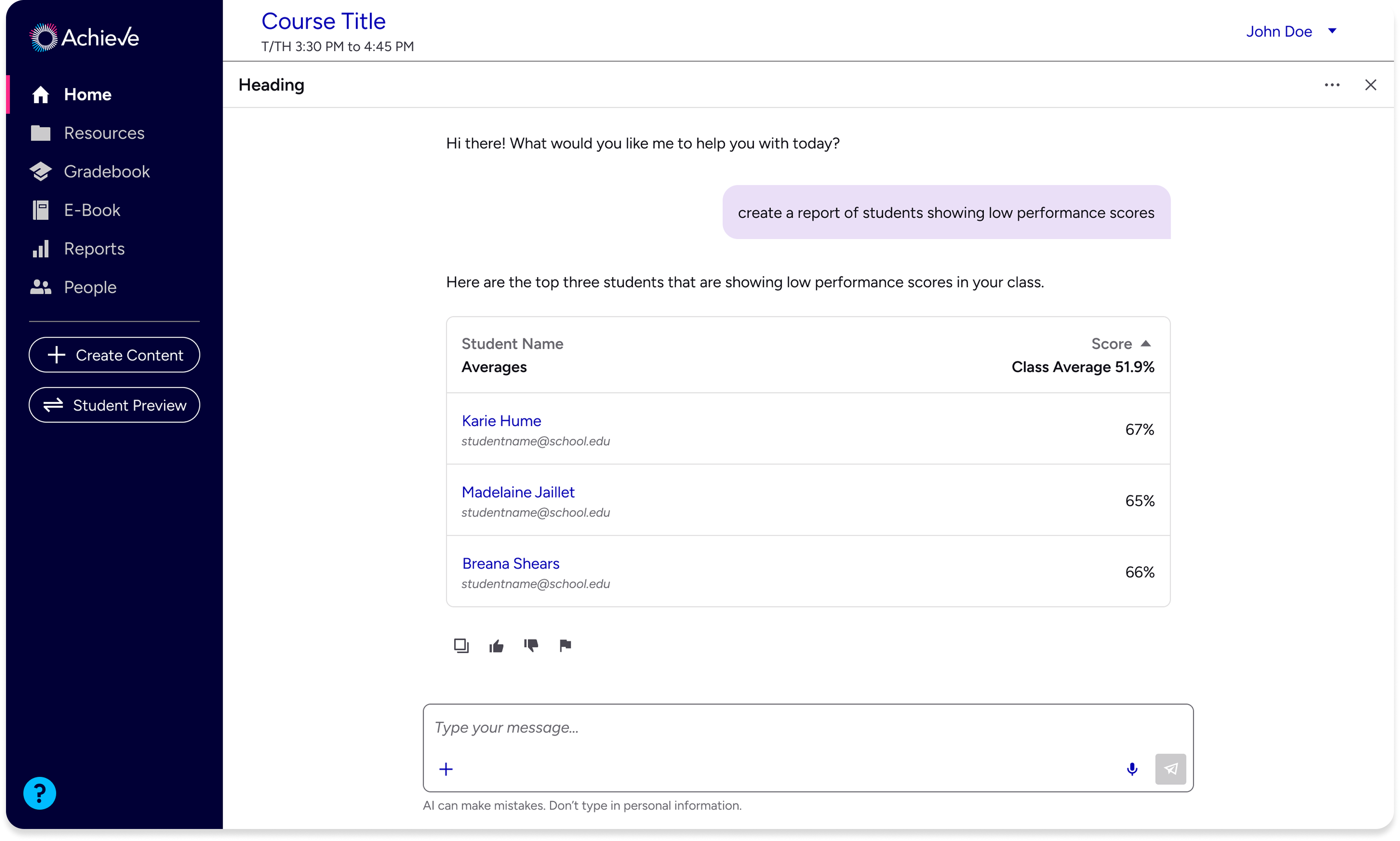
Task: Click the T/TH 3:30 PM schedule text
Action: tap(338, 47)
